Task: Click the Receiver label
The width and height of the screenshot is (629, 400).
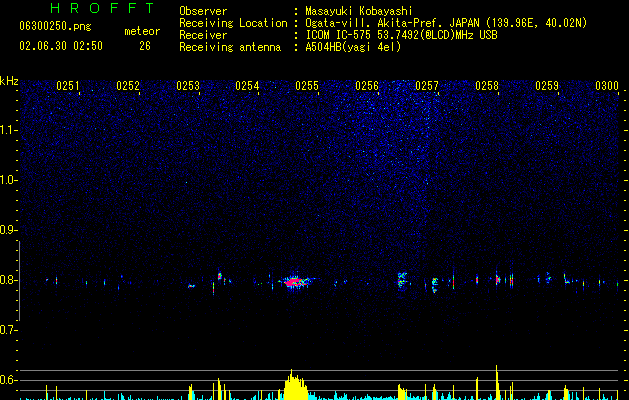Action: pyautogui.click(x=203, y=35)
